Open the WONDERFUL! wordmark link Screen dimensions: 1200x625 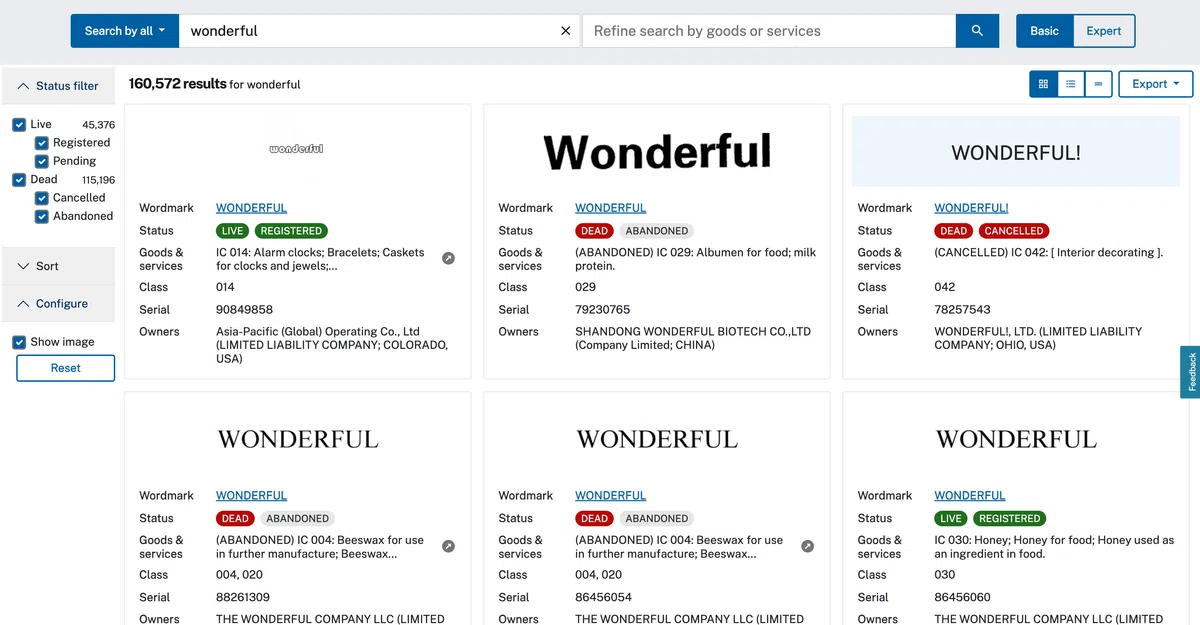971,208
